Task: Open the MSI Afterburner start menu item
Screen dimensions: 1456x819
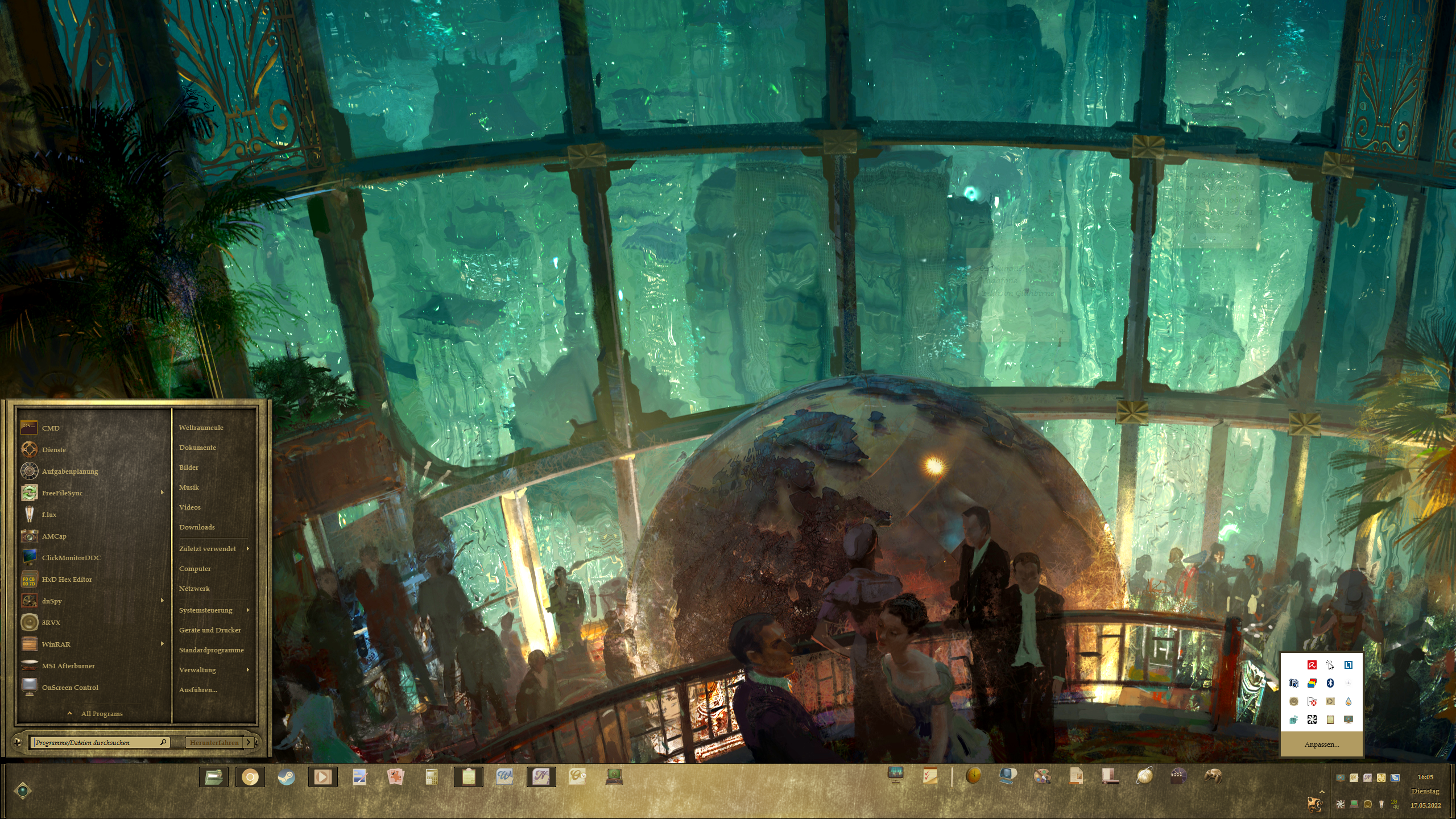Action: click(x=68, y=666)
